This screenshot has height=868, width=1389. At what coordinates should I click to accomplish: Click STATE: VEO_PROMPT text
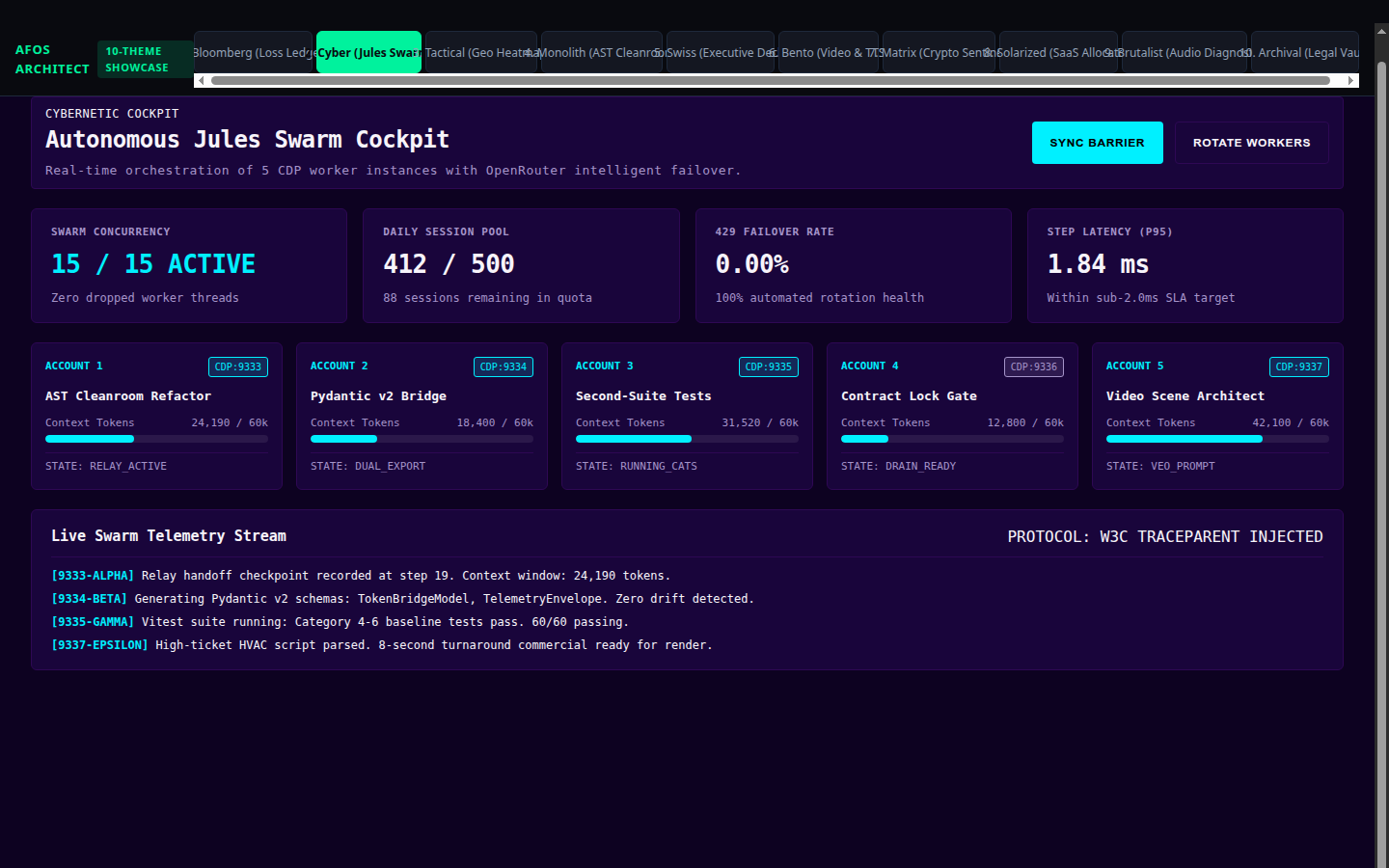click(1160, 466)
